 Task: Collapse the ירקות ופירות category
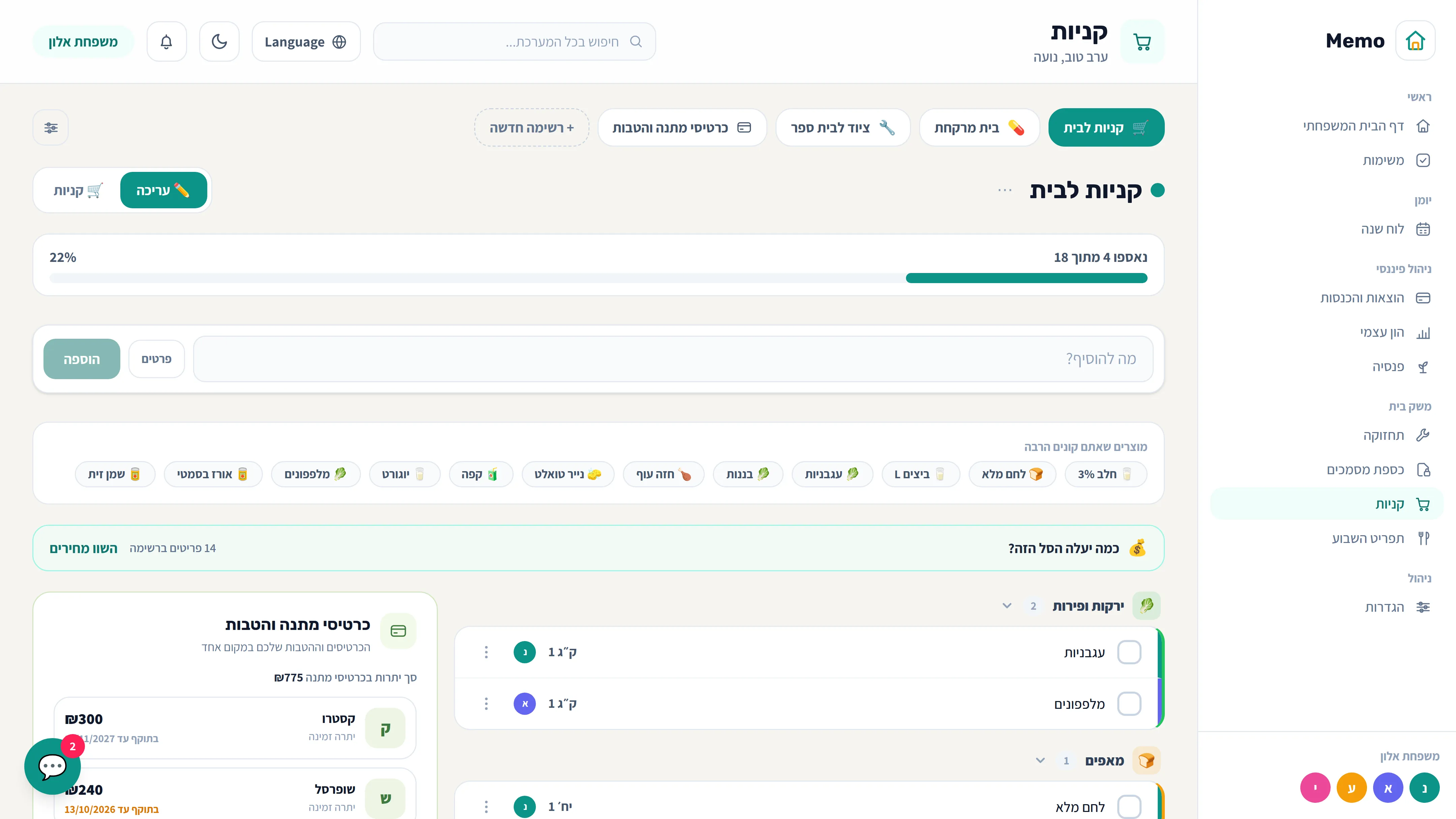(x=1007, y=606)
